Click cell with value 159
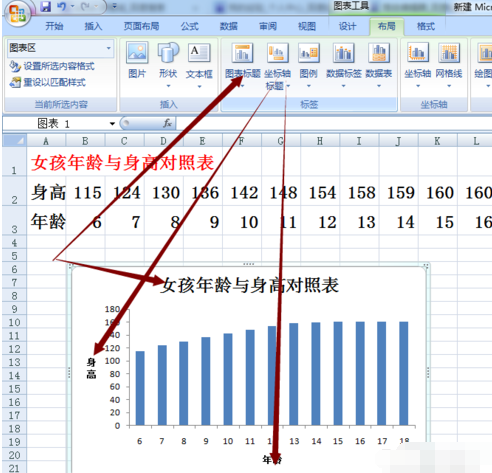492x473 pixels. point(398,192)
